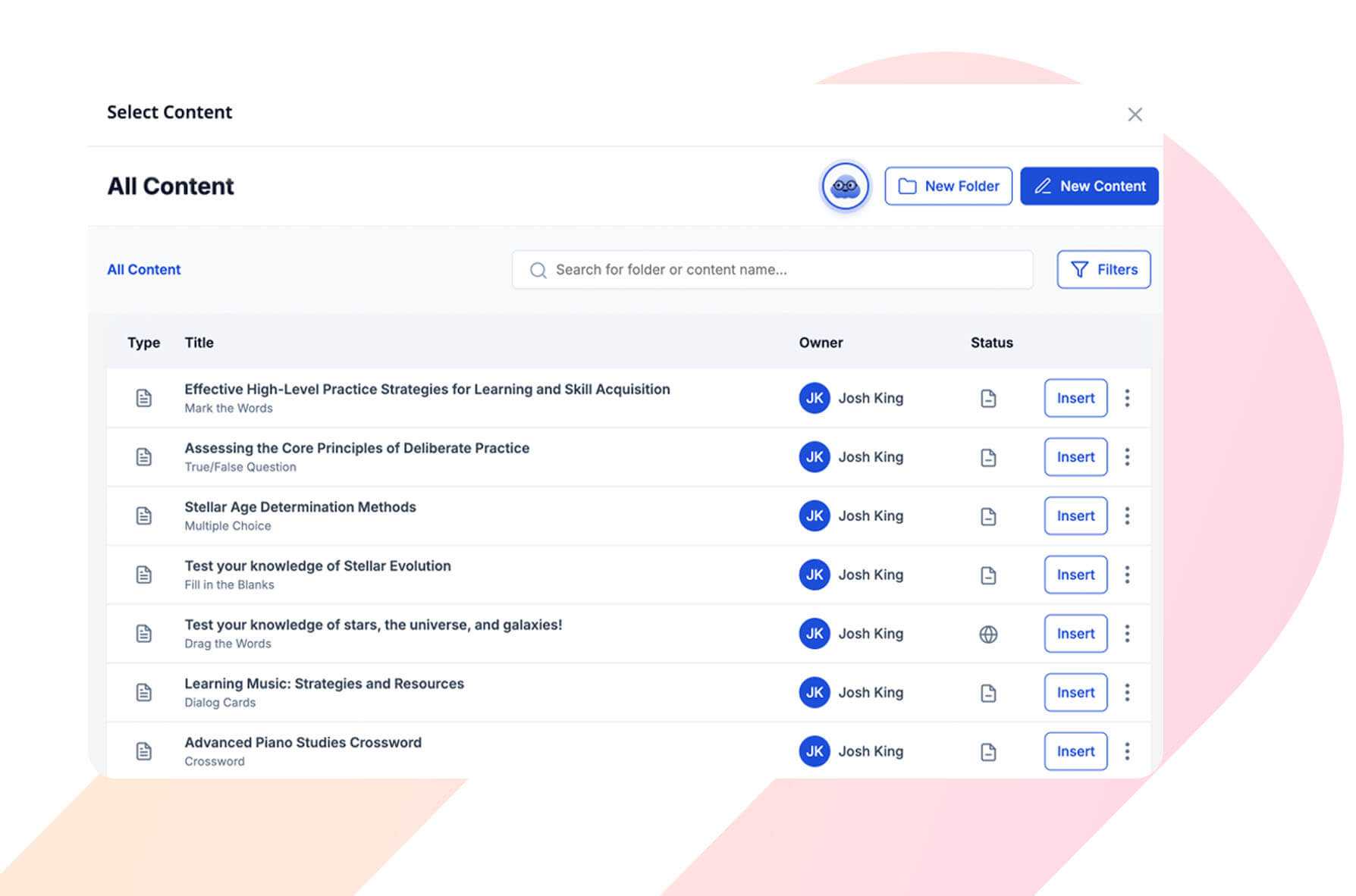Image resolution: width=1356 pixels, height=896 pixels.
Task: Click the file type icon beside Advanced Piano Studies Crossword
Action: pos(144,750)
